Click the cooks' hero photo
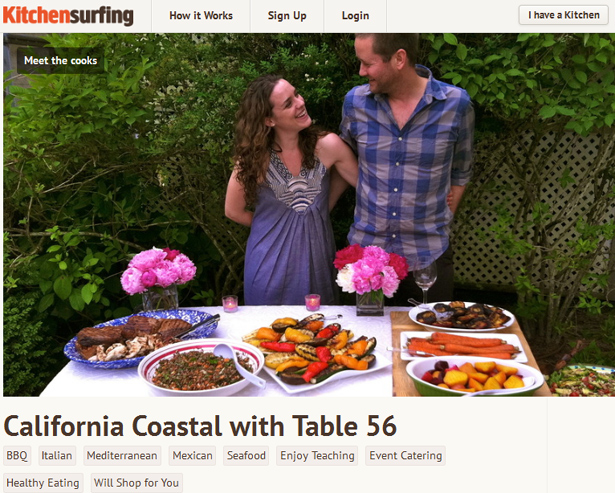Screen dimensions: 615x493 [309, 215]
